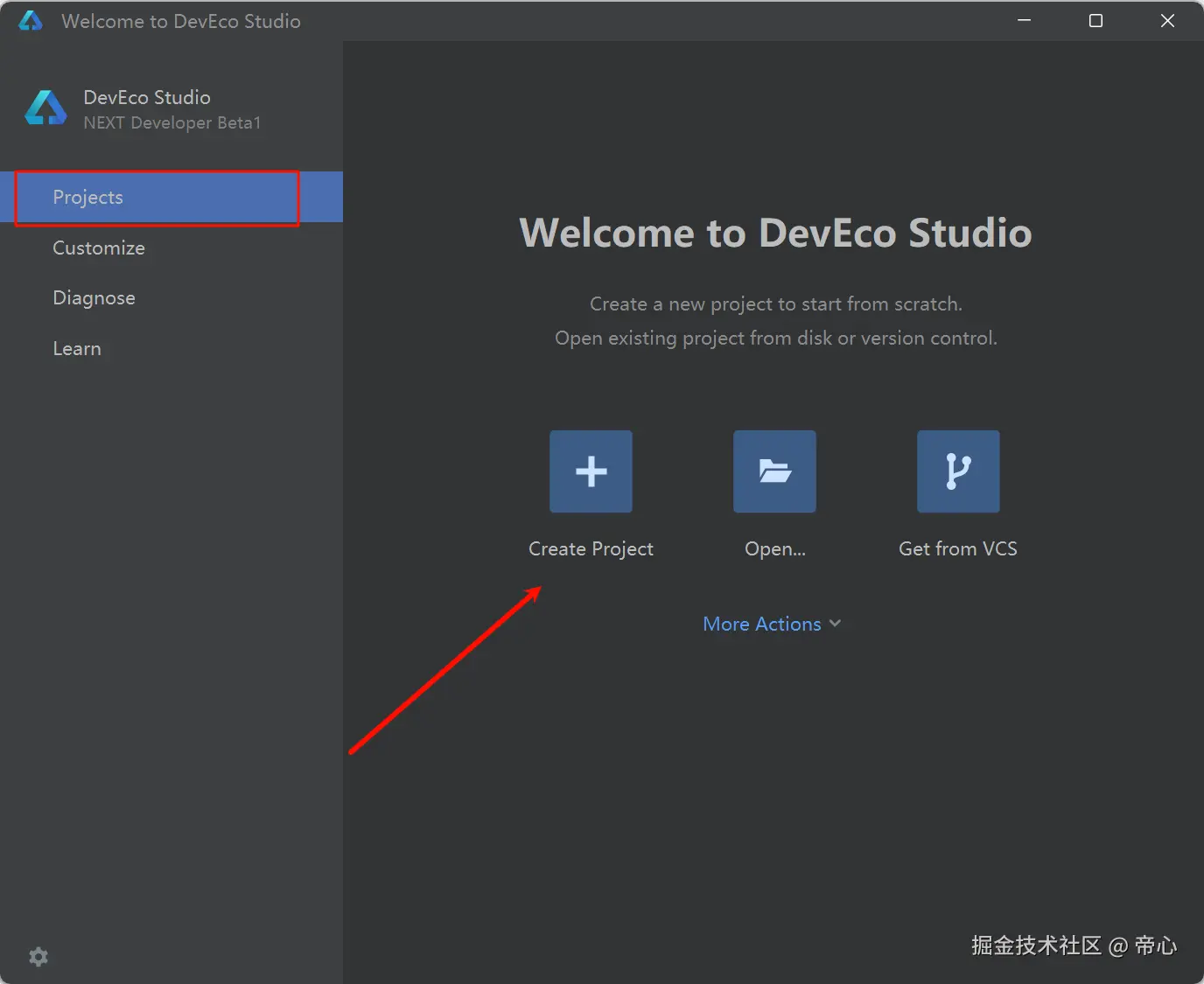The height and width of the screenshot is (984, 1204).
Task: Click the More Actions link text
Action: tap(762, 625)
